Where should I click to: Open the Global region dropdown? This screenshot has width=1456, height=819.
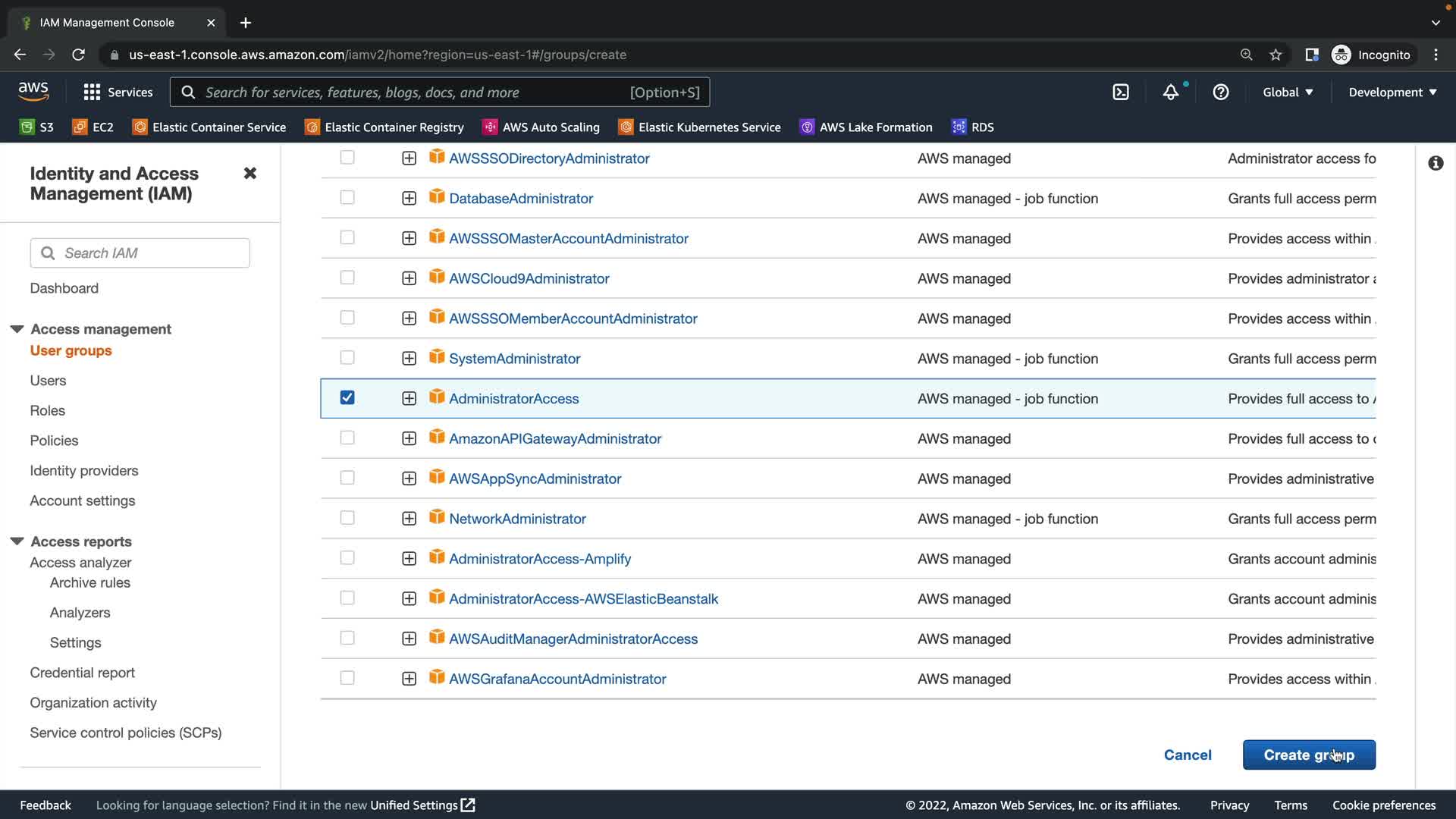[x=1287, y=93]
